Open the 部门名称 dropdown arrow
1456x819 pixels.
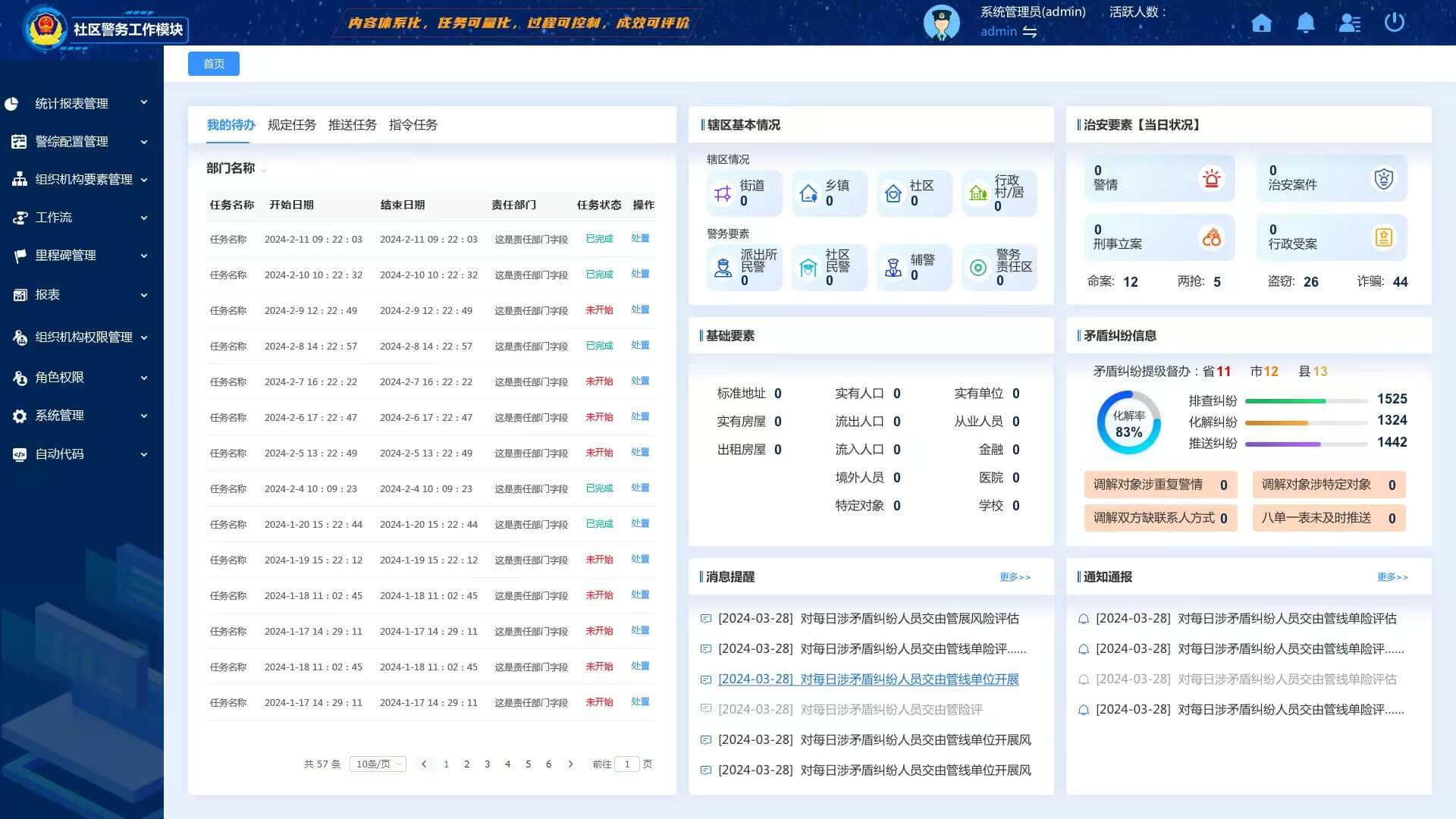coord(264,170)
